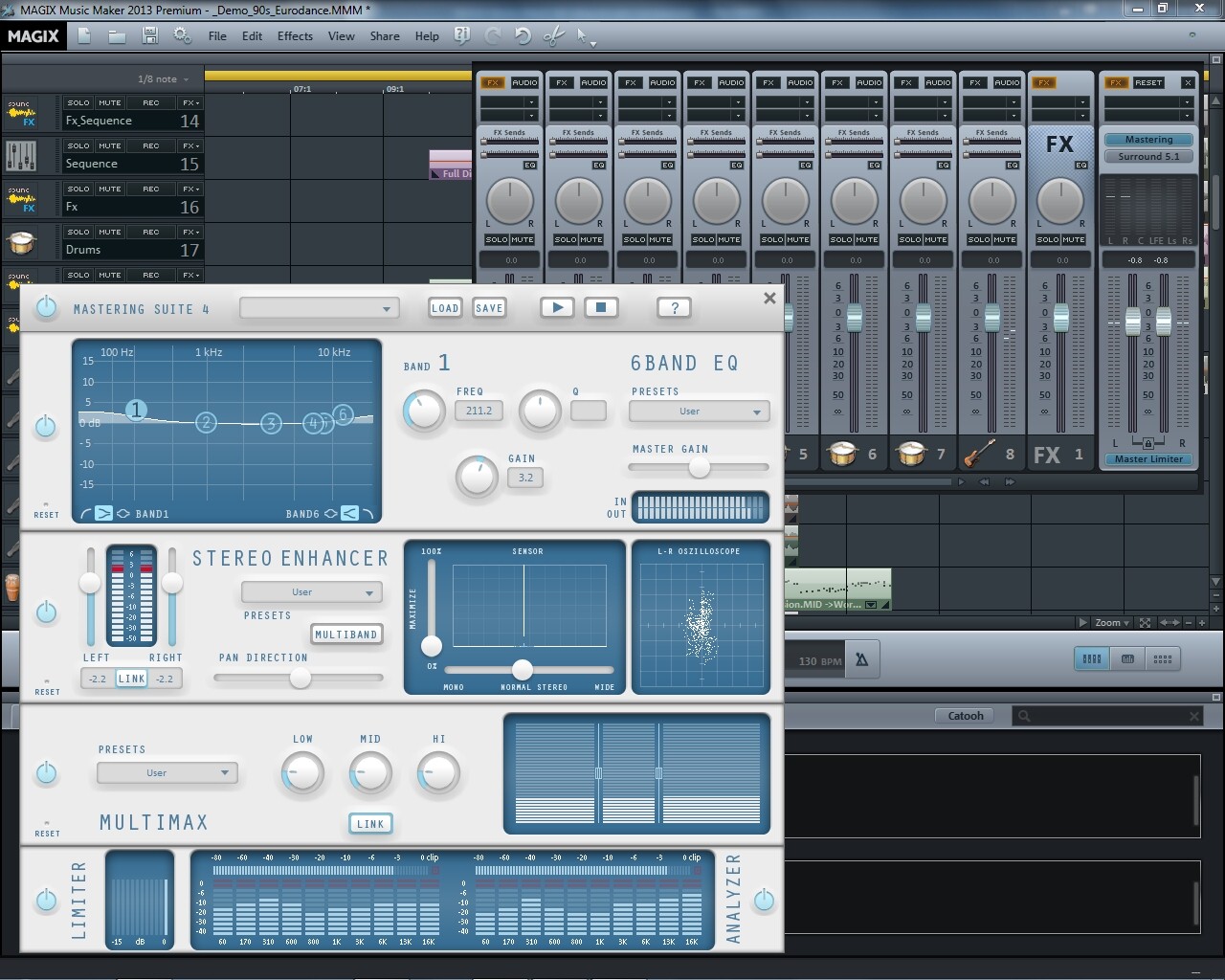Open program settings with the gears icon
This screenshot has height=980, width=1225.
click(x=182, y=36)
